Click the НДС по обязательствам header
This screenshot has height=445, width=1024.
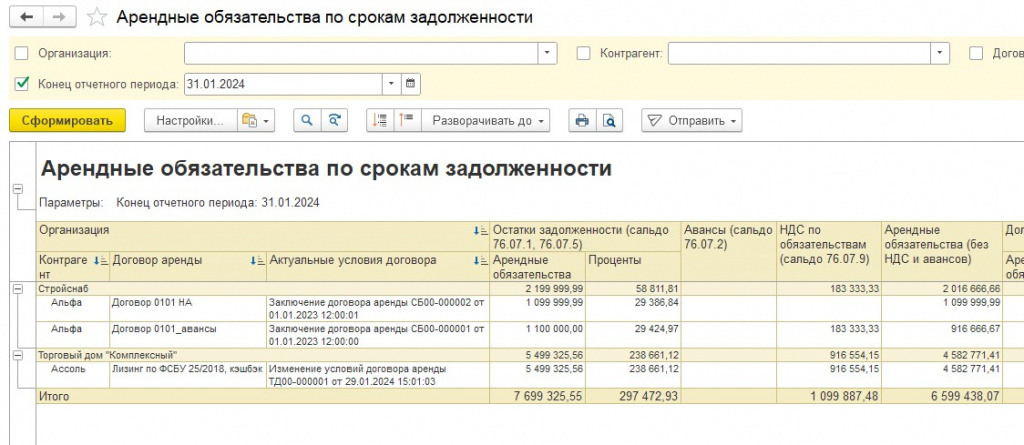pyautogui.click(x=829, y=252)
